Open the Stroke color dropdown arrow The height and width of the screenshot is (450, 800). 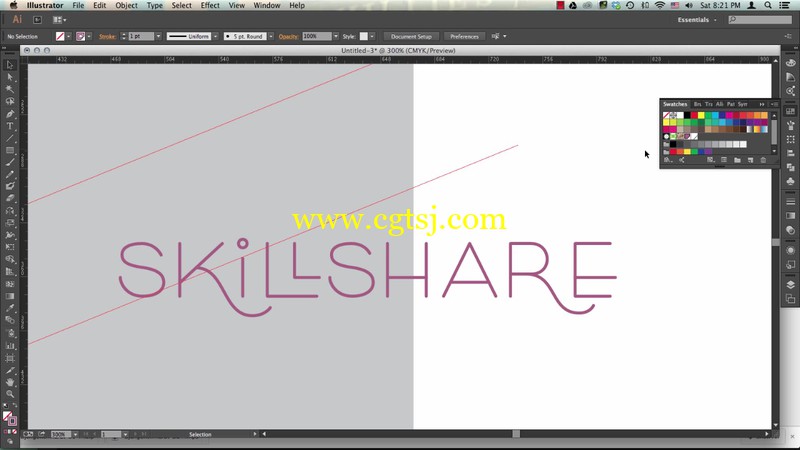point(89,37)
